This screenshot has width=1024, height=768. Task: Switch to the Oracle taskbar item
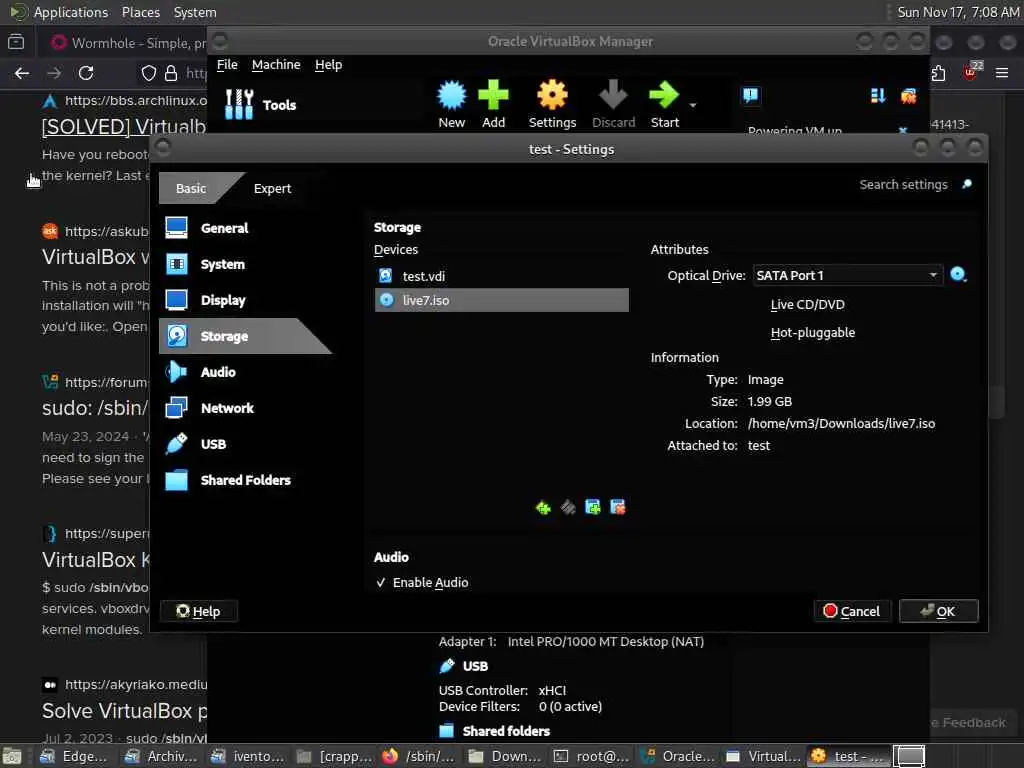coord(678,756)
